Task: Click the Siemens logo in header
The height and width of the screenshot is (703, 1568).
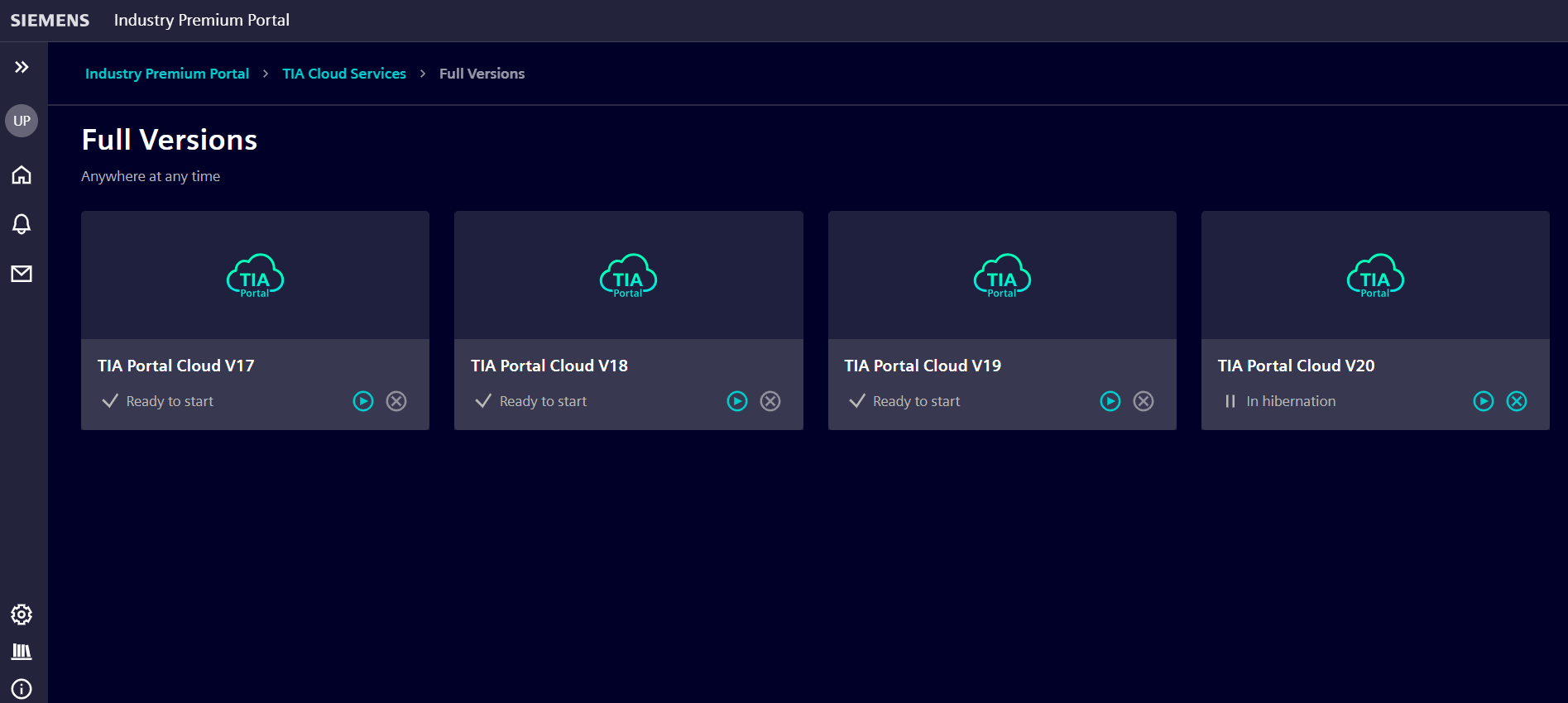Action: [50, 20]
